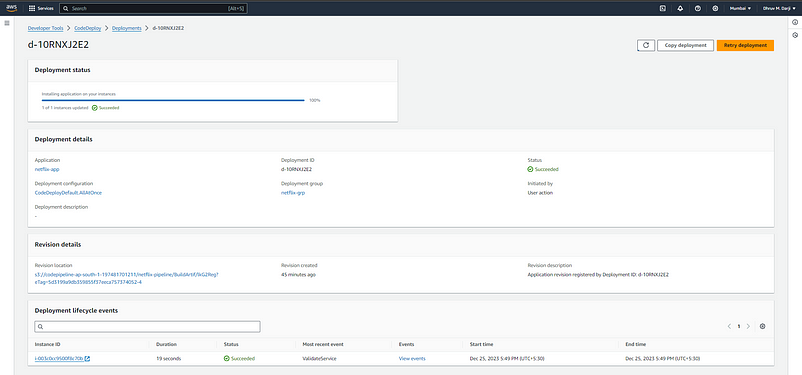Click Copy deployment button
This screenshot has height=375, width=802.
click(x=685, y=46)
